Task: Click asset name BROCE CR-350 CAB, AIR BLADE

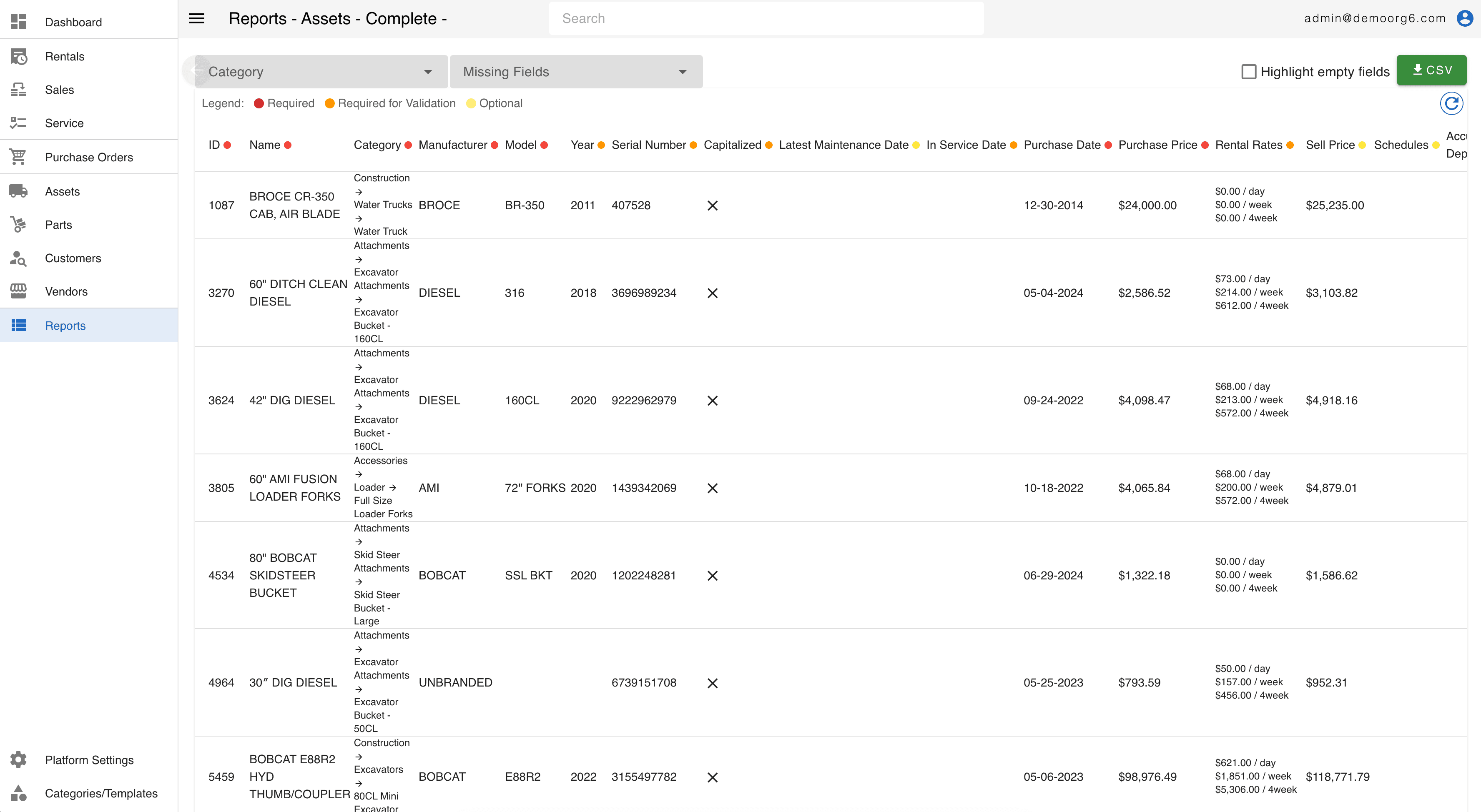Action: click(294, 205)
